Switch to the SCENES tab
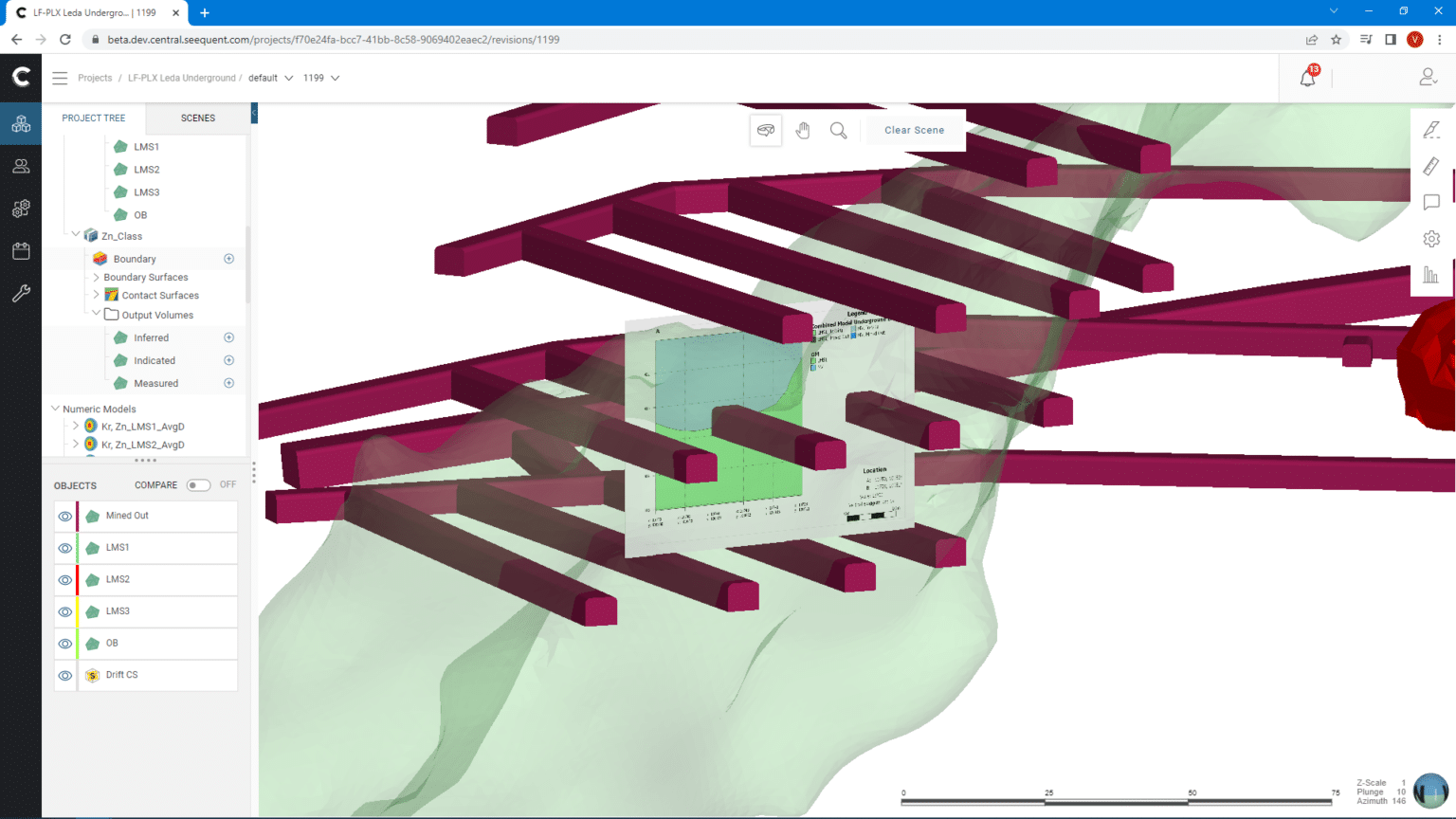The image size is (1456, 819). [197, 118]
